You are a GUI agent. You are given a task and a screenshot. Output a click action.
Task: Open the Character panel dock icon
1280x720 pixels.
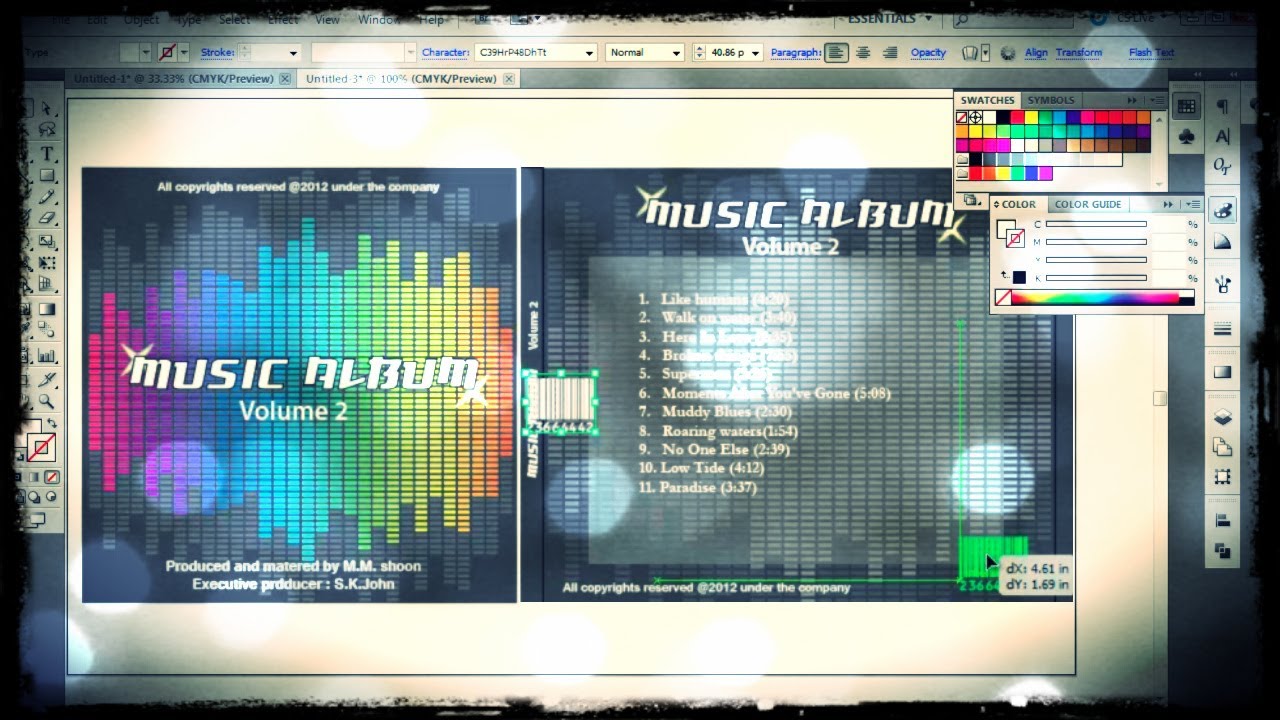pos(1222,135)
